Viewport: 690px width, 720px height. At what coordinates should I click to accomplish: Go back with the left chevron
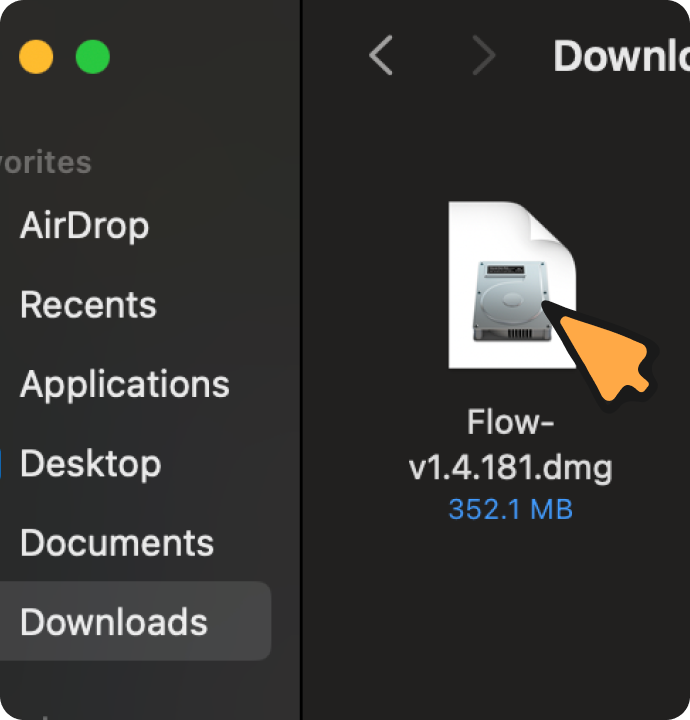(381, 55)
